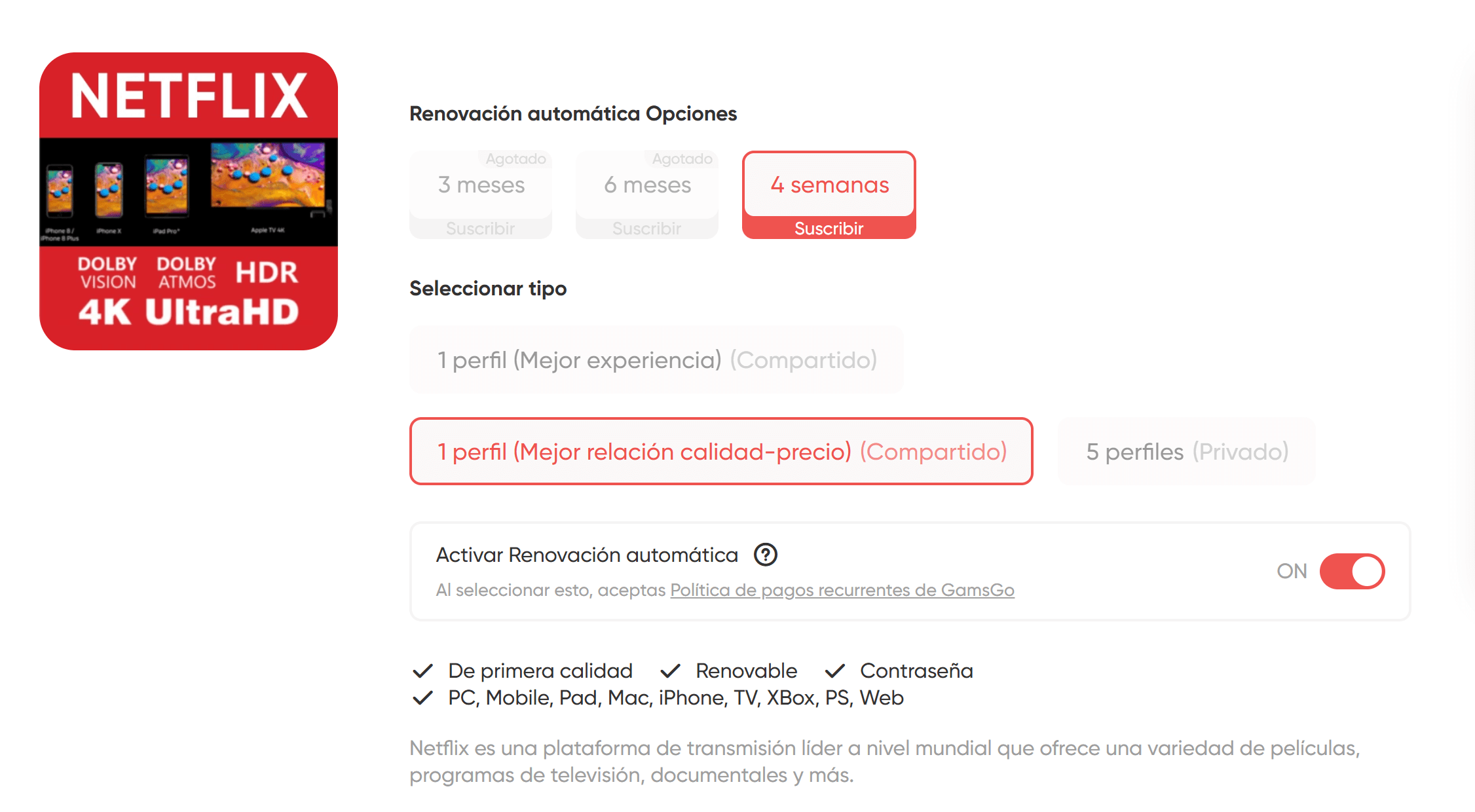Click the Agotado badge on 6 meses

[682, 158]
